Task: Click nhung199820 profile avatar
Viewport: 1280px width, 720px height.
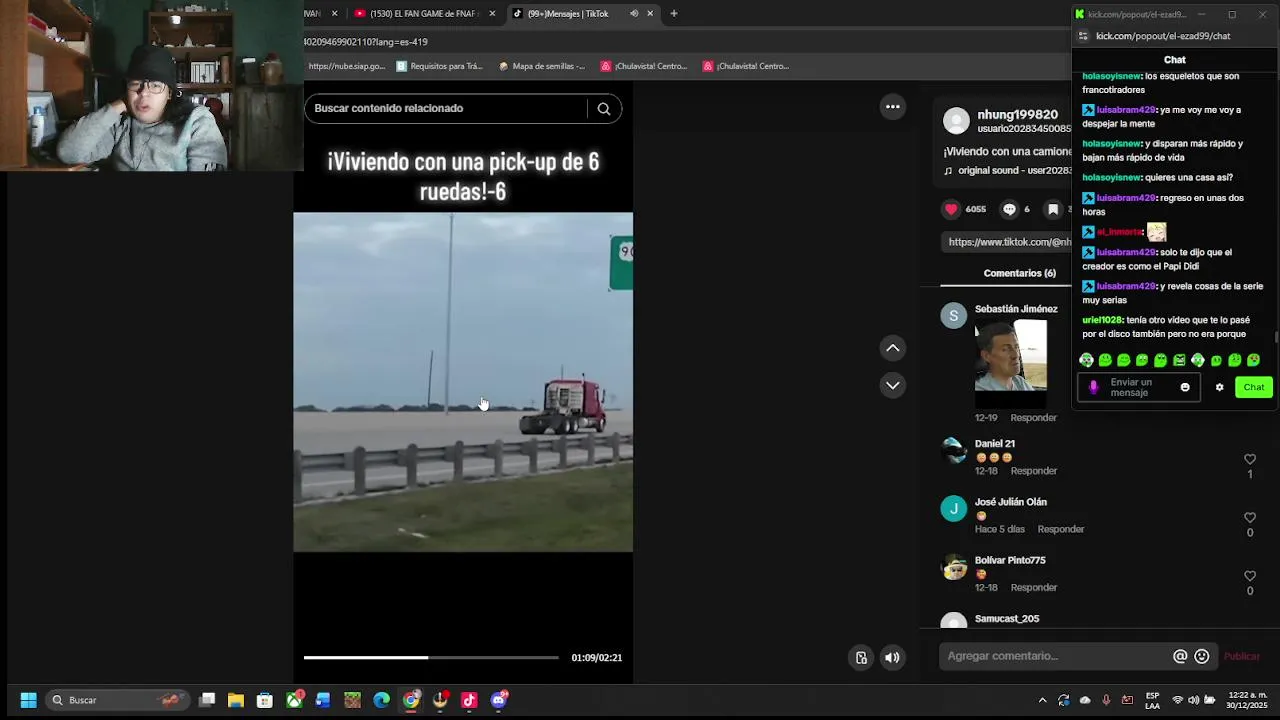Action: tap(956, 121)
